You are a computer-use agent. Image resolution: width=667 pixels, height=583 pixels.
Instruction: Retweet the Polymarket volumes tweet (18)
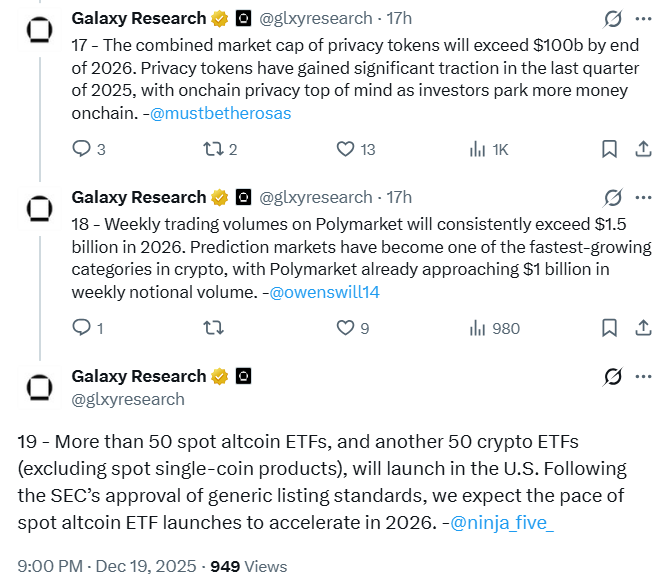(211, 327)
